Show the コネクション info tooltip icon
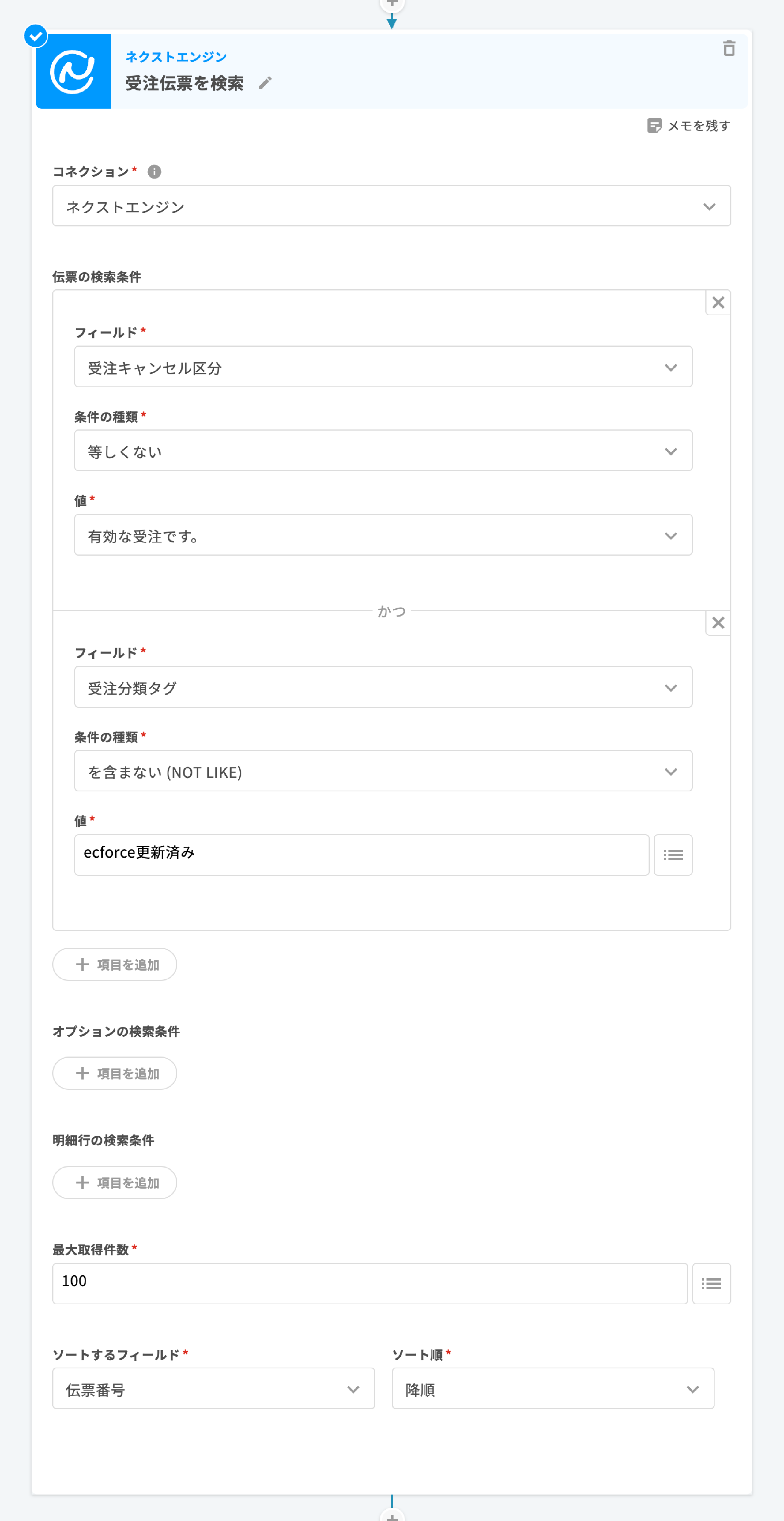Image resolution: width=784 pixels, height=1521 pixels. tap(154, 172)
